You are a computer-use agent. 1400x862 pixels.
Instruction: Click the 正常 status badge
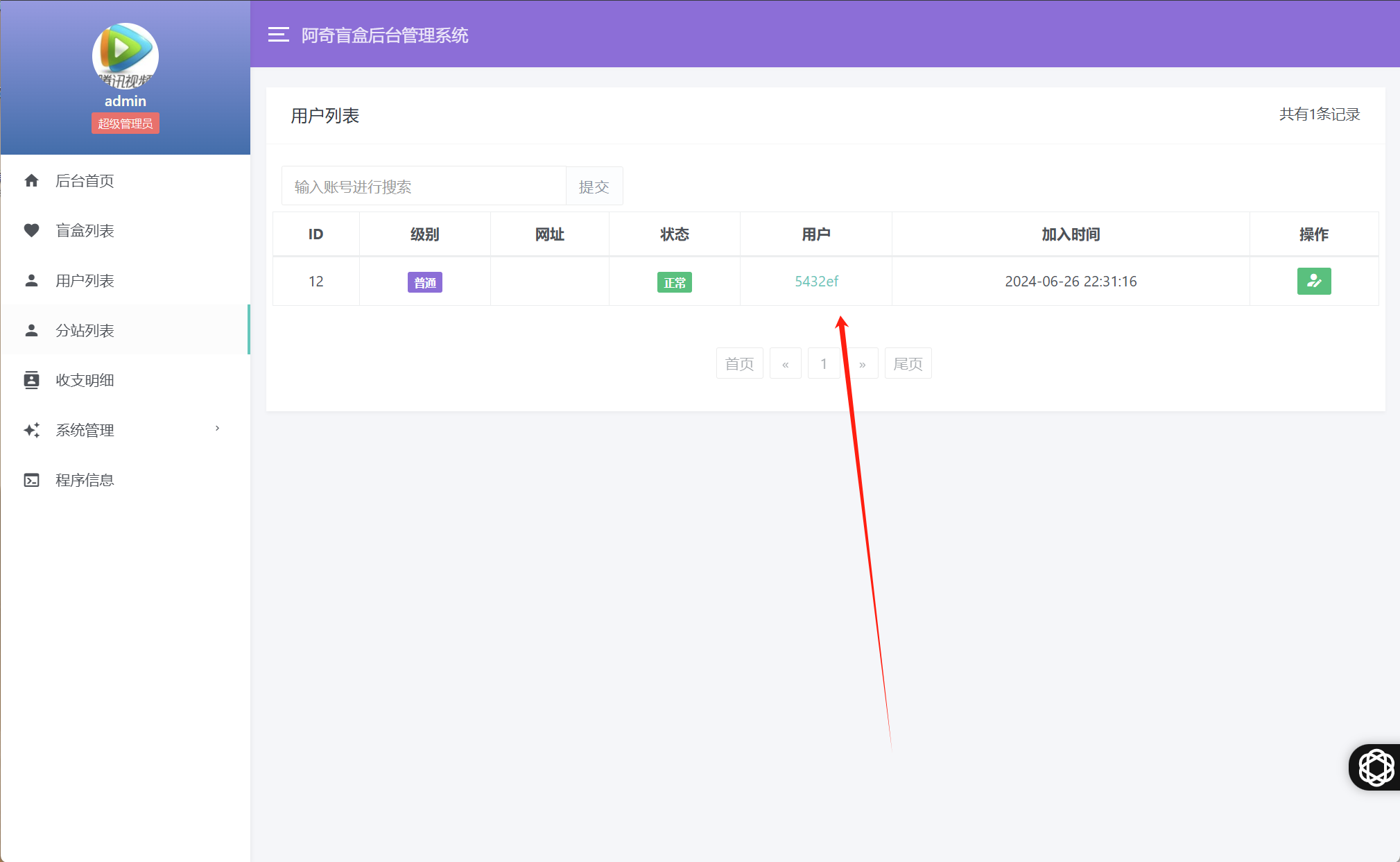pyautogui.click(x=675, y=282)
